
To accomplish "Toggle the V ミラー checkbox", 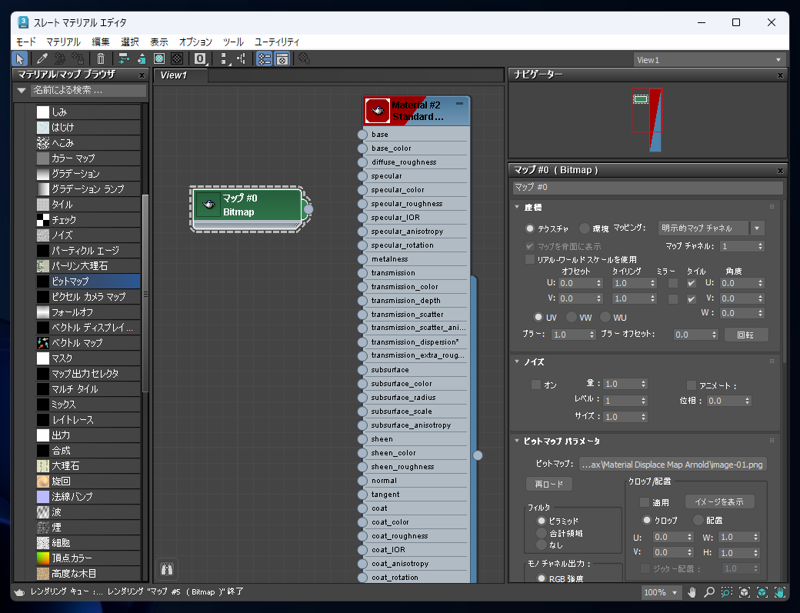I will (x=673, y=299).
